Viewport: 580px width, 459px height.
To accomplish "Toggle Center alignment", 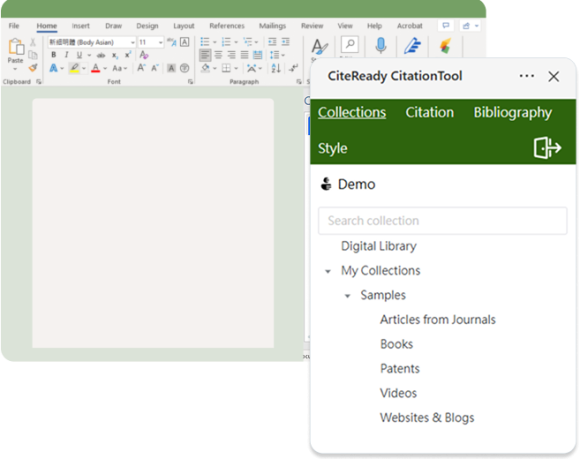I will click(x=218, y=55).
